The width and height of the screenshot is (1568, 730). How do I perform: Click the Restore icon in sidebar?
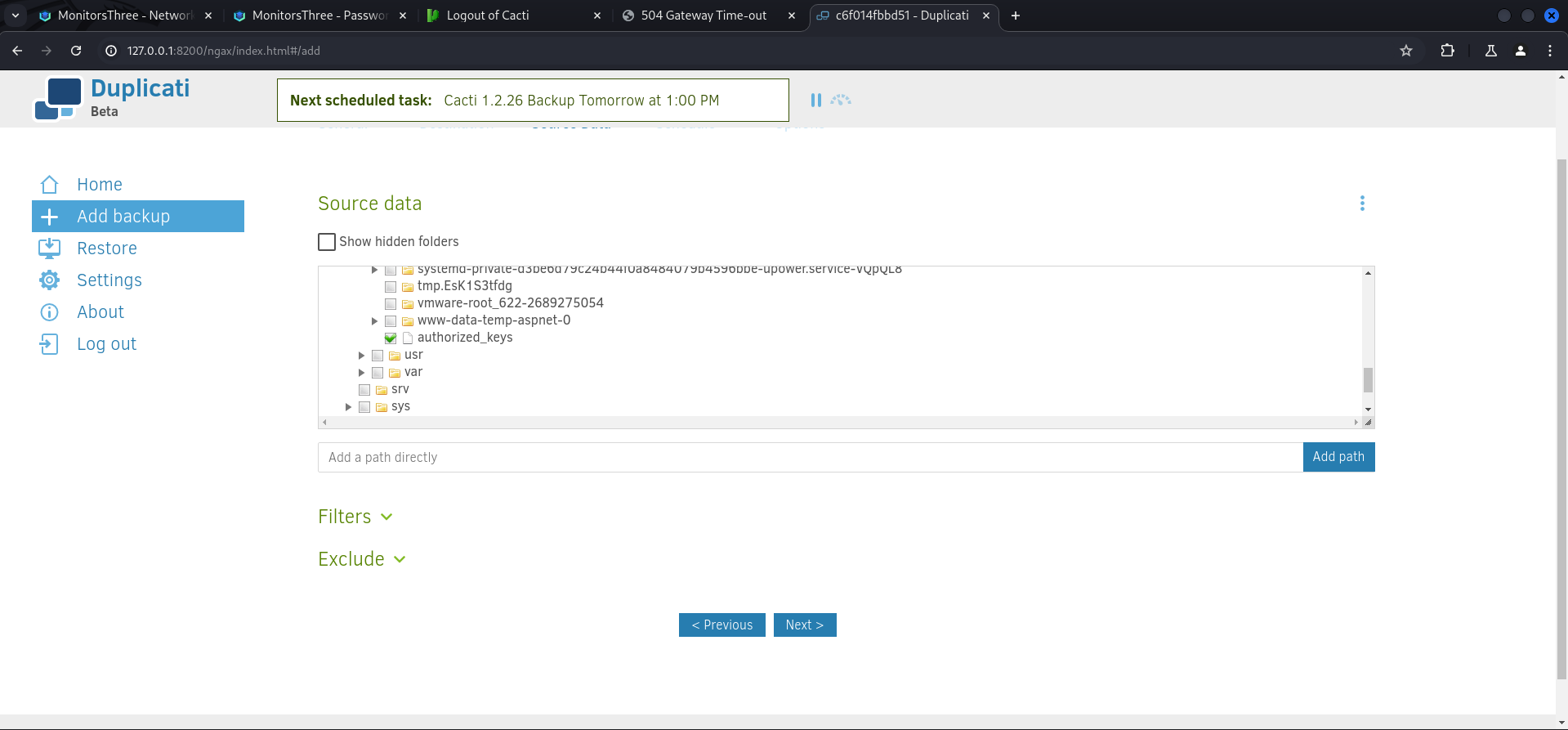pyautogui.click(x=49, y=249)
